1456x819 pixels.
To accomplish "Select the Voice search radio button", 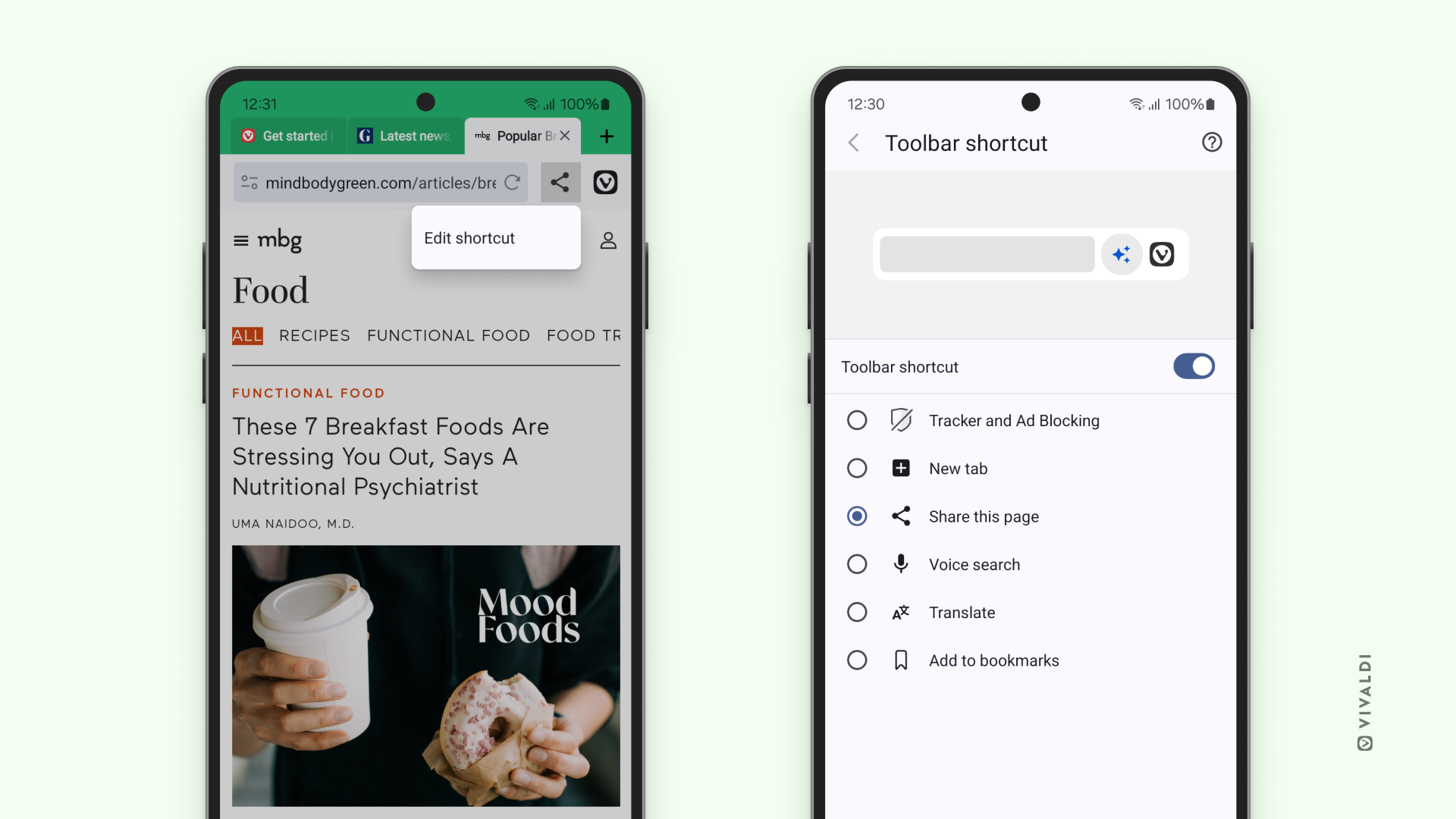I will (857, 564).
